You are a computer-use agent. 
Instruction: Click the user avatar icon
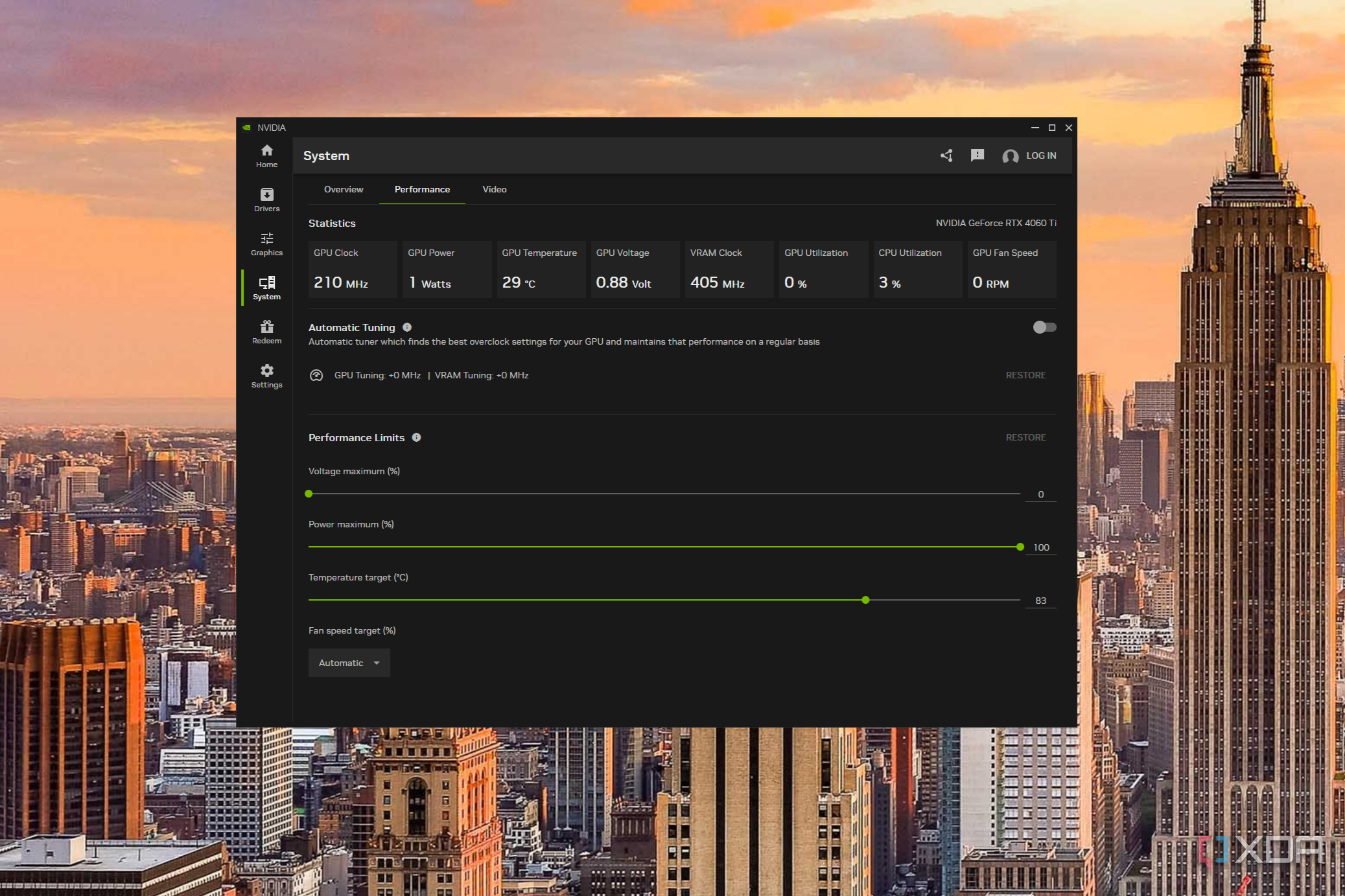pyautogui.click(x=1010, y=156)
